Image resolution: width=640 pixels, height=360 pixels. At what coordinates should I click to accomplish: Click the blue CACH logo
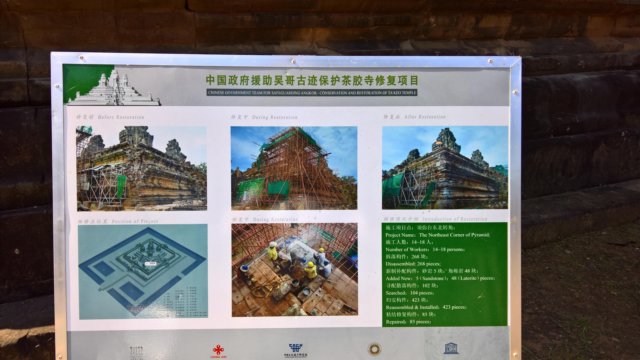[296, 350]
